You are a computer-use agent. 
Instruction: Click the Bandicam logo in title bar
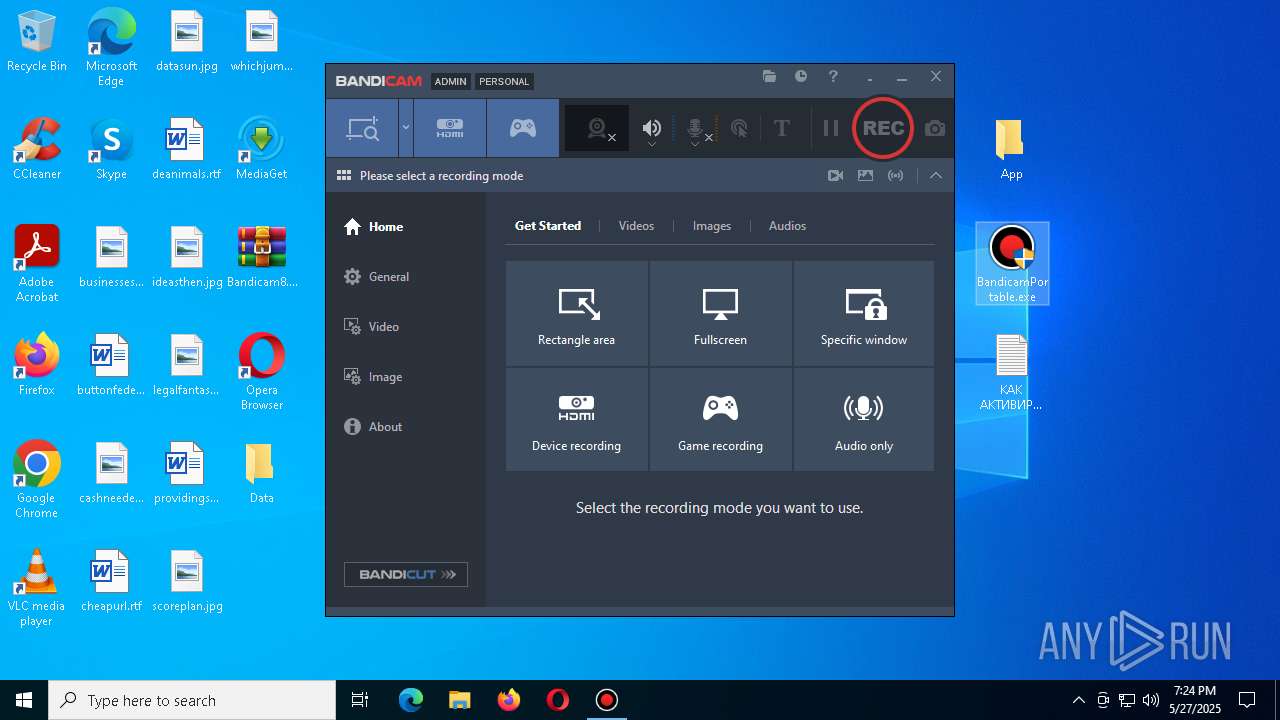(x=378, y=81)
